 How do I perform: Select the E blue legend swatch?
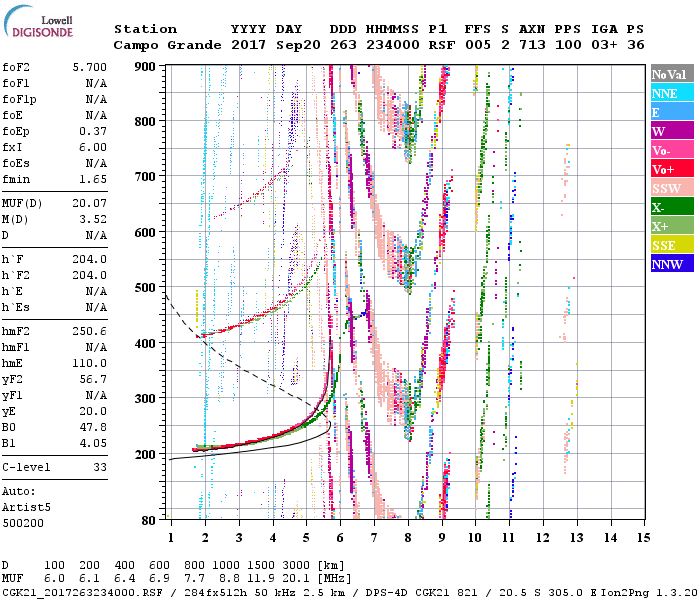(x=672, y=112)
